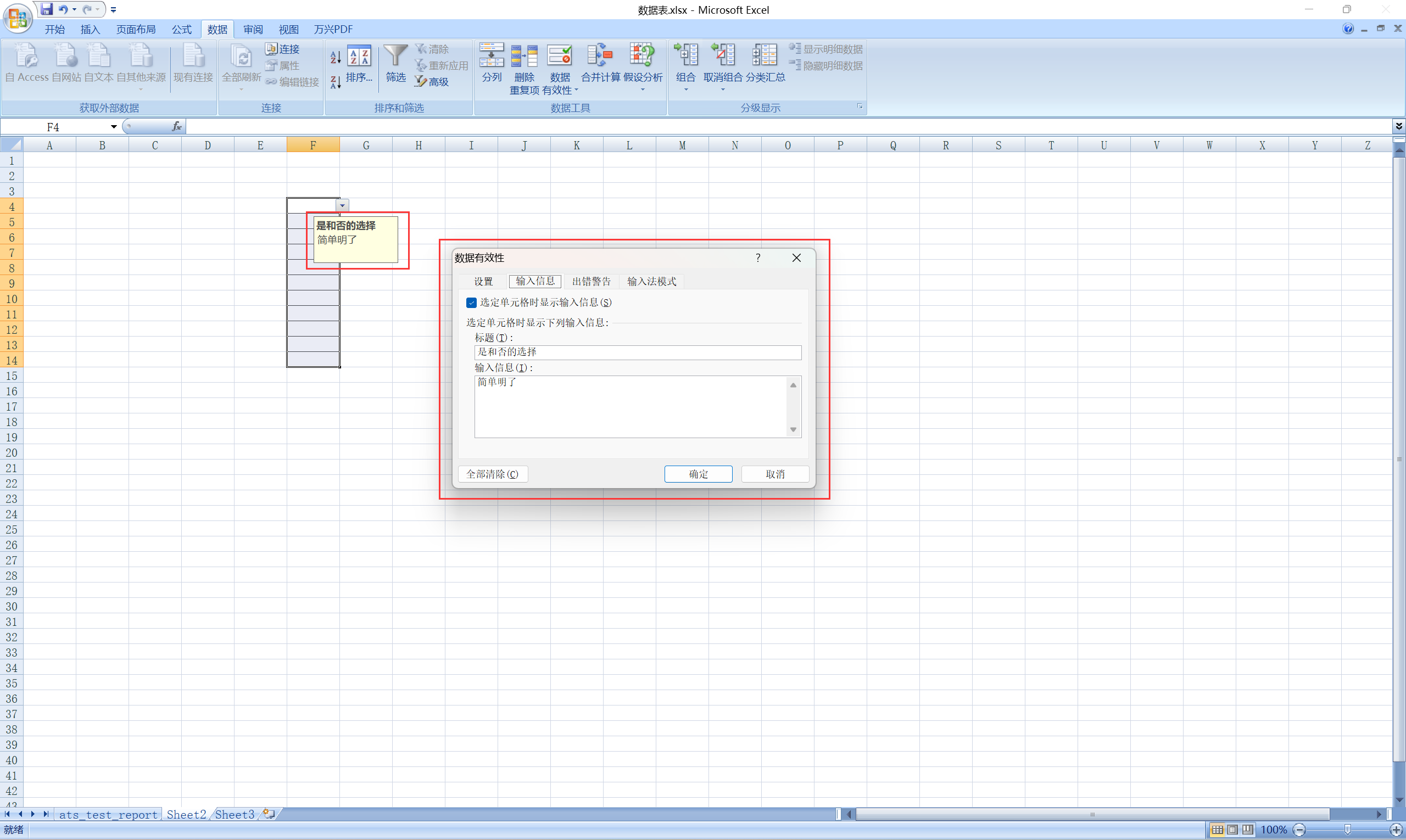Switch to Page Break Preview view
The image size is (1406, 840).
[1247, 830]
